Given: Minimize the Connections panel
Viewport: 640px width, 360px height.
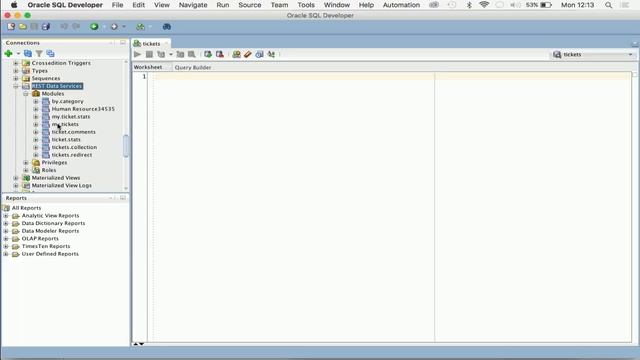Looking at the screenshot, I should click(x=111, y=42).
